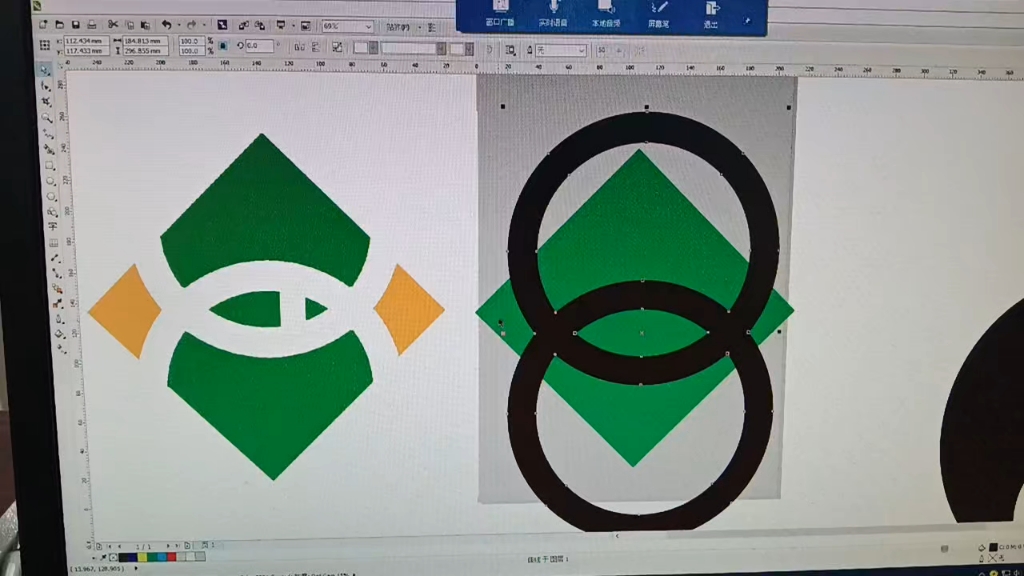
Task: Click the rotation angle field
Action: pos(260,46)
